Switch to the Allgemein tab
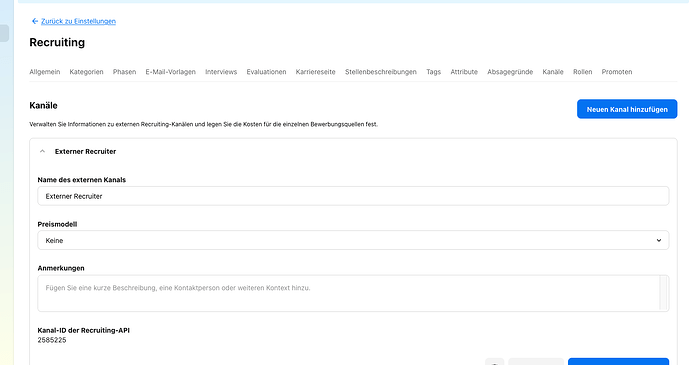Screen dimensions: 690x365 point(44,72)
